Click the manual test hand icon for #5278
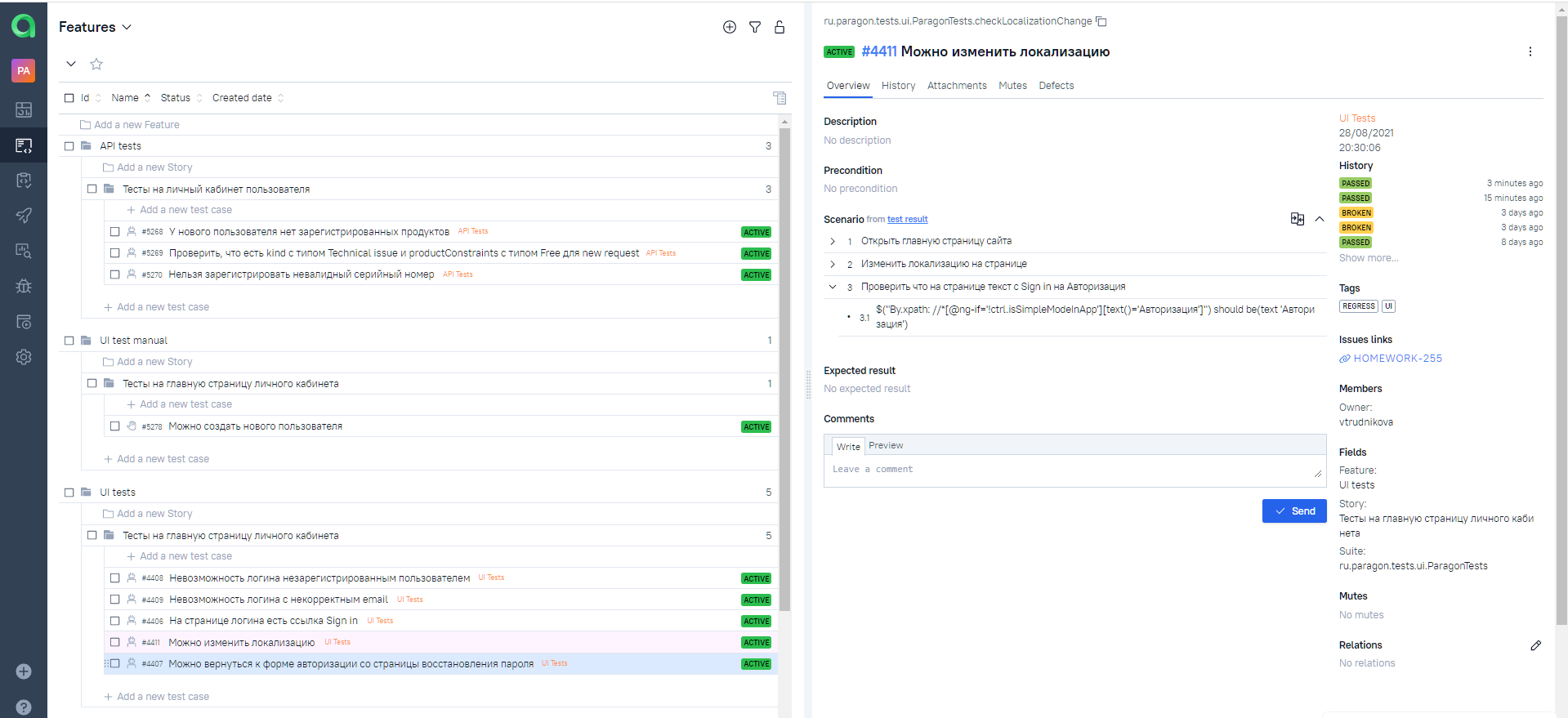Screen dimensions: 1568x718 [x=132, y=426]
